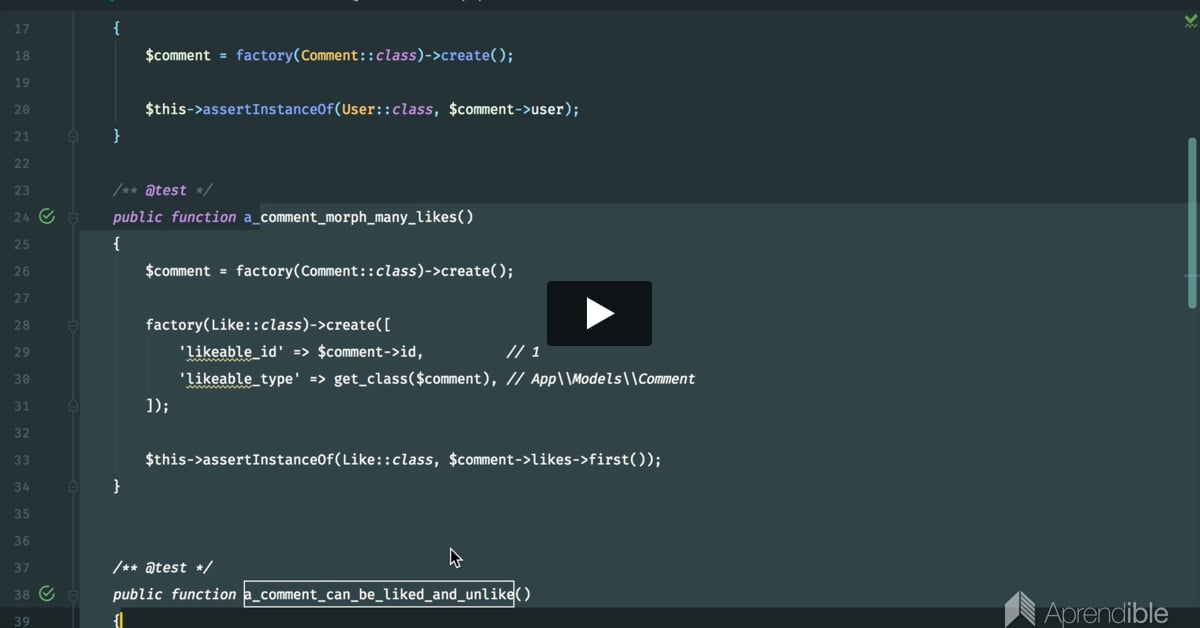Click line number 18 in gutter

pos(22,55)
